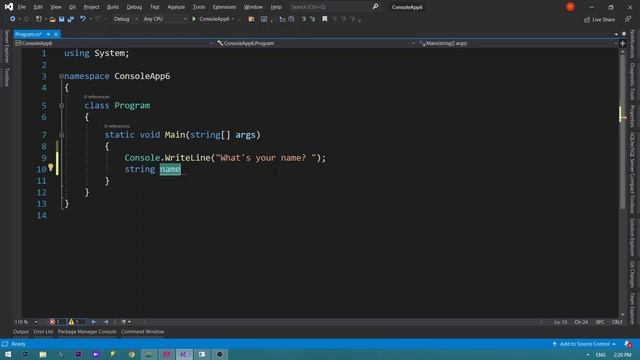Click the next issue right arrow
Screen dimensions: 640x360
[106, 322]
